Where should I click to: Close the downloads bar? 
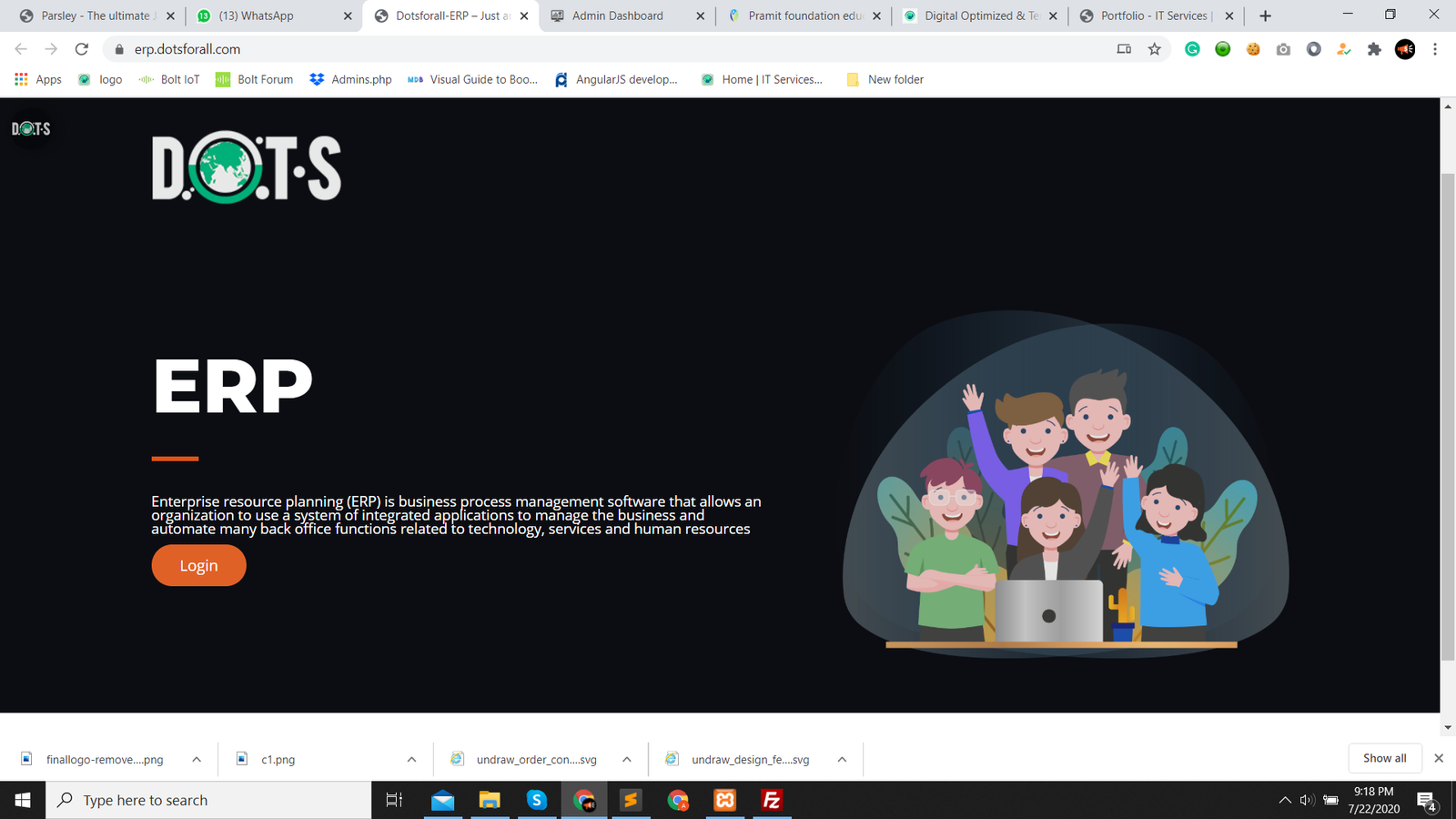tap(1439, 758)
